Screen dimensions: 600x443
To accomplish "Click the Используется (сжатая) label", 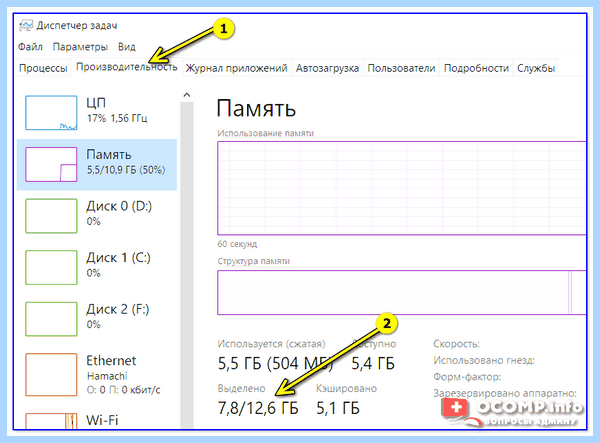I will (x=271, y=344).
